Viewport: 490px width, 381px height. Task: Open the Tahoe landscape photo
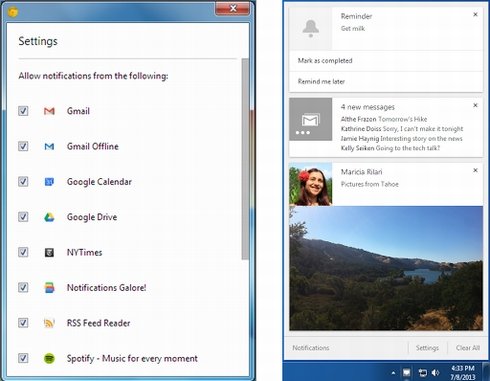[x=386, y=268]
